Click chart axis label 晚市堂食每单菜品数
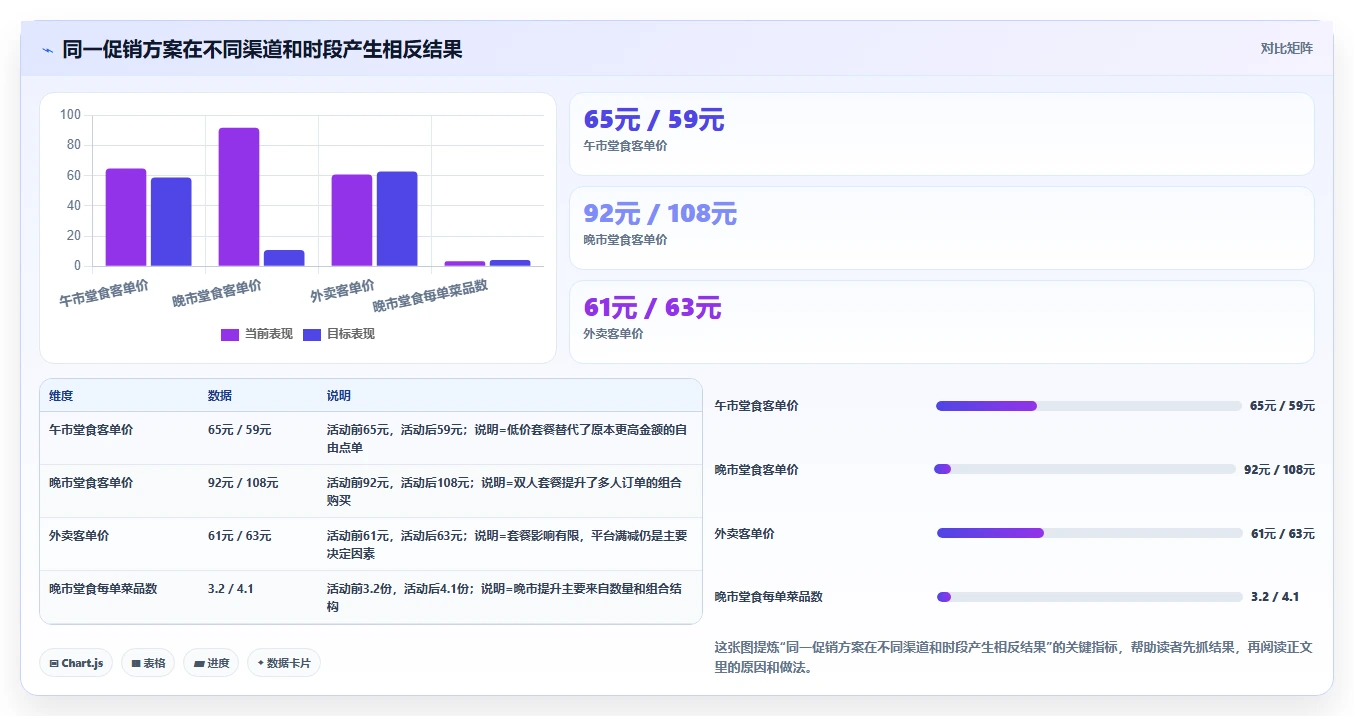 coord(431,296)
